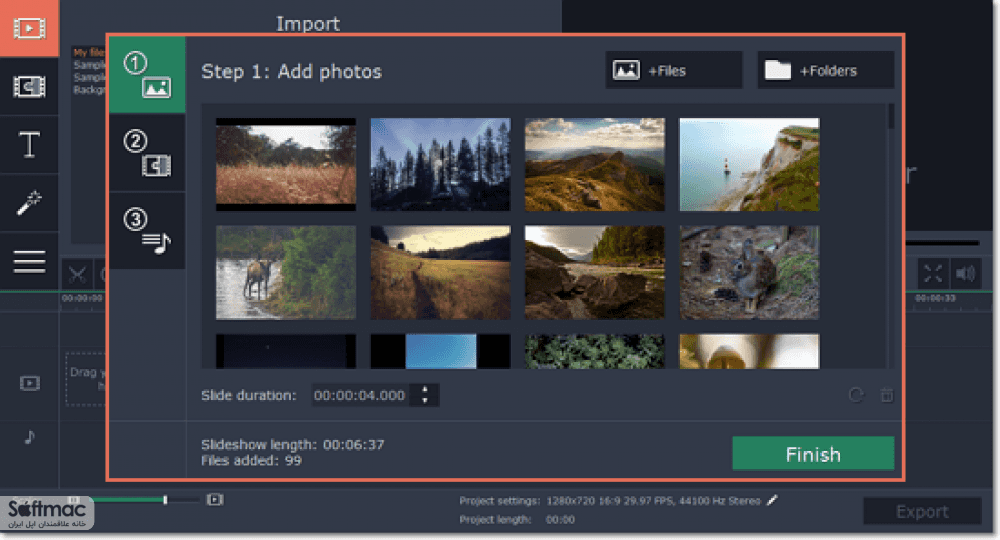
Task: Select the green foliage photo thumbnail
Action: tap(594, 351)
